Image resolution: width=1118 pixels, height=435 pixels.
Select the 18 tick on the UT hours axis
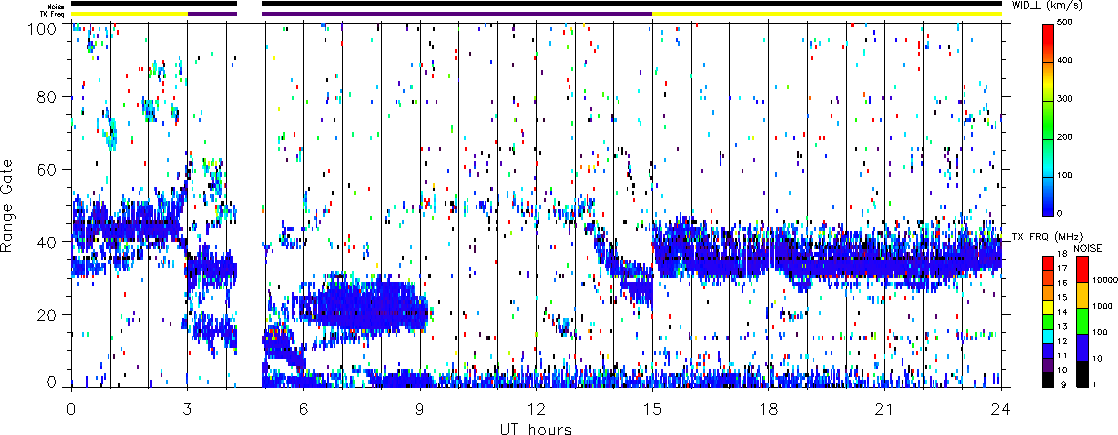click(769, 409)
